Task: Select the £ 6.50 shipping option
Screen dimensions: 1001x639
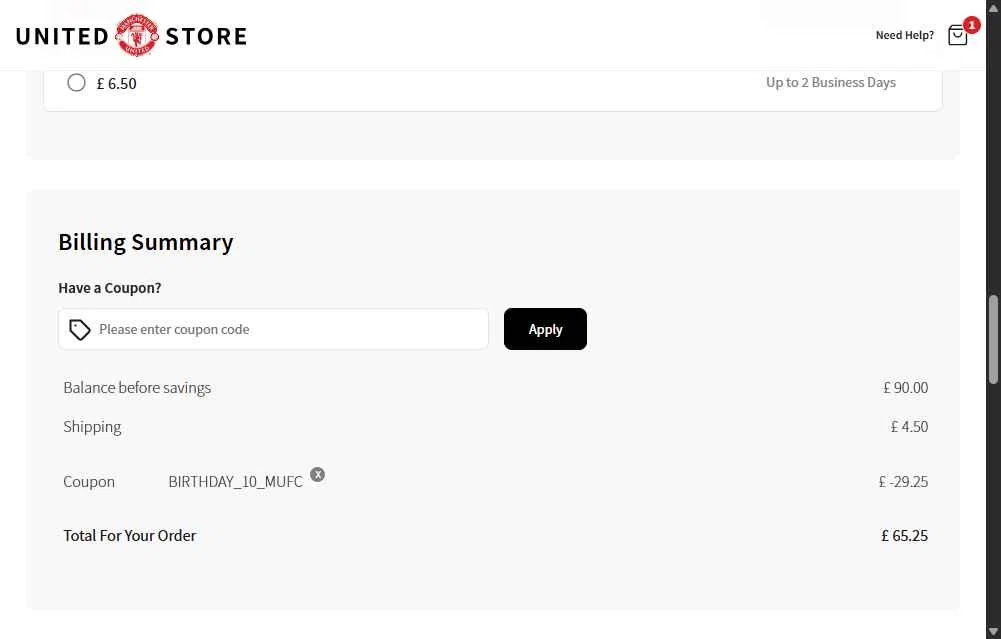Action: click(76, 83)
